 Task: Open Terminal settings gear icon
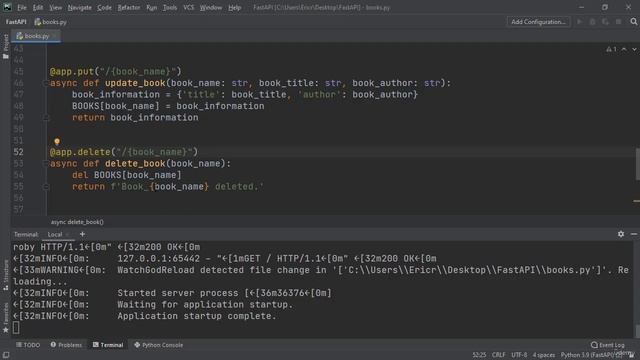[x=621, y=234]
